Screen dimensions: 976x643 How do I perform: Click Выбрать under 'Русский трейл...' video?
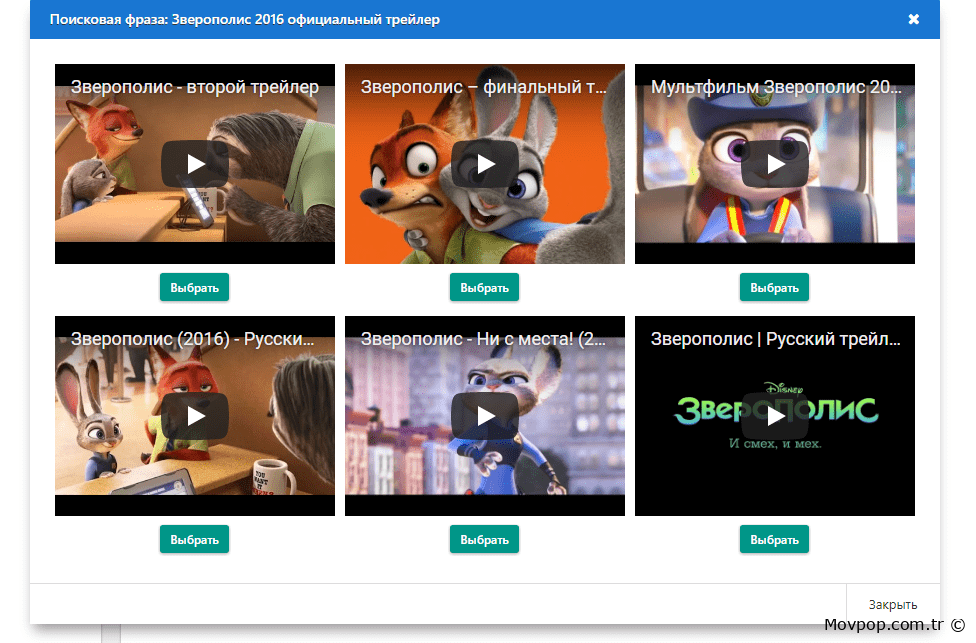pos(774,540)
